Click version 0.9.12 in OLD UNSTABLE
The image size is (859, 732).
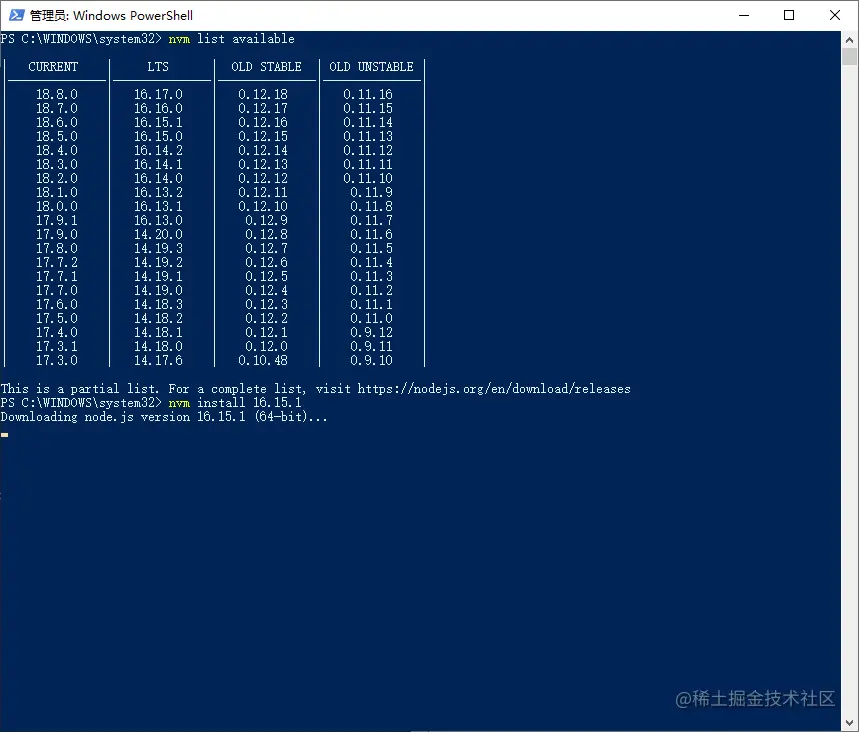371,333
